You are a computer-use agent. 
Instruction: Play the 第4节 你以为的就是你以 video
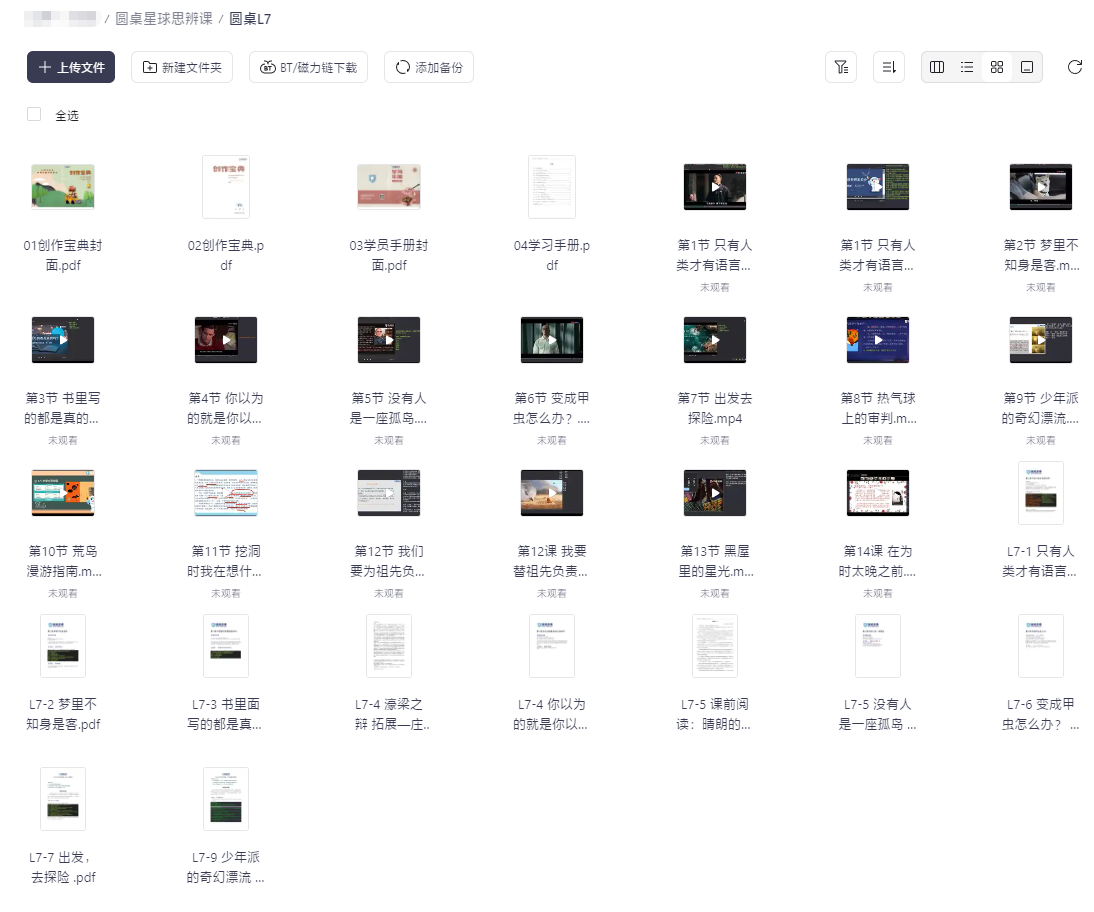pos(226,340)
